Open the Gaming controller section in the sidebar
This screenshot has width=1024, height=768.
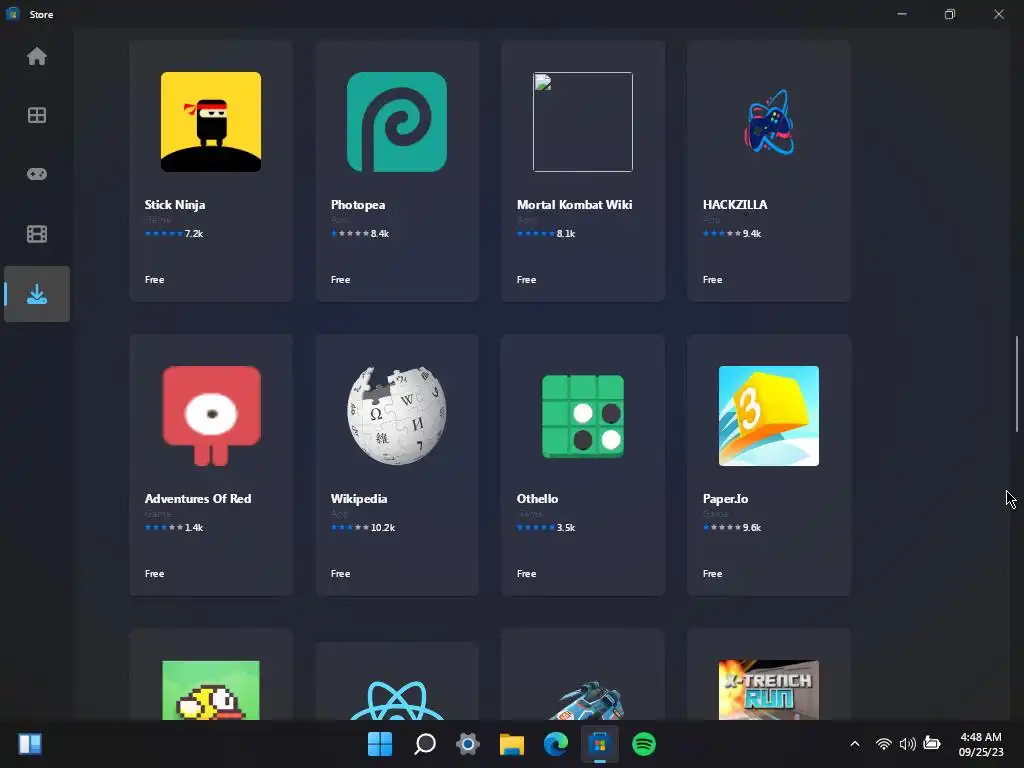pos(37,174)
